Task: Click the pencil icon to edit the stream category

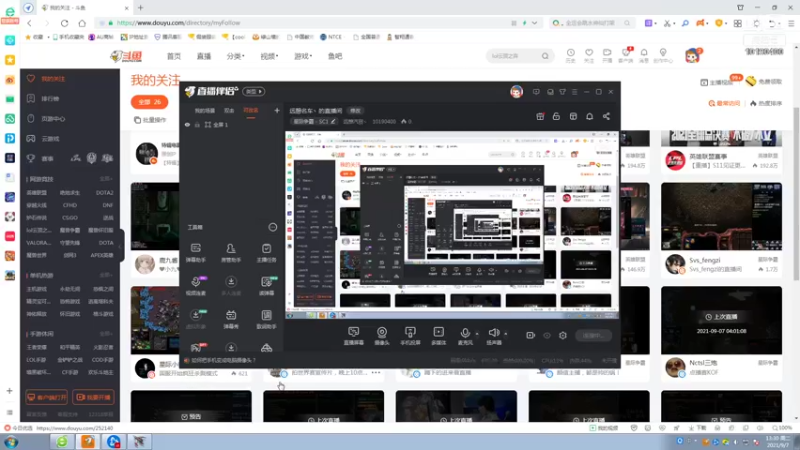Action: click(x=333, y=121)
